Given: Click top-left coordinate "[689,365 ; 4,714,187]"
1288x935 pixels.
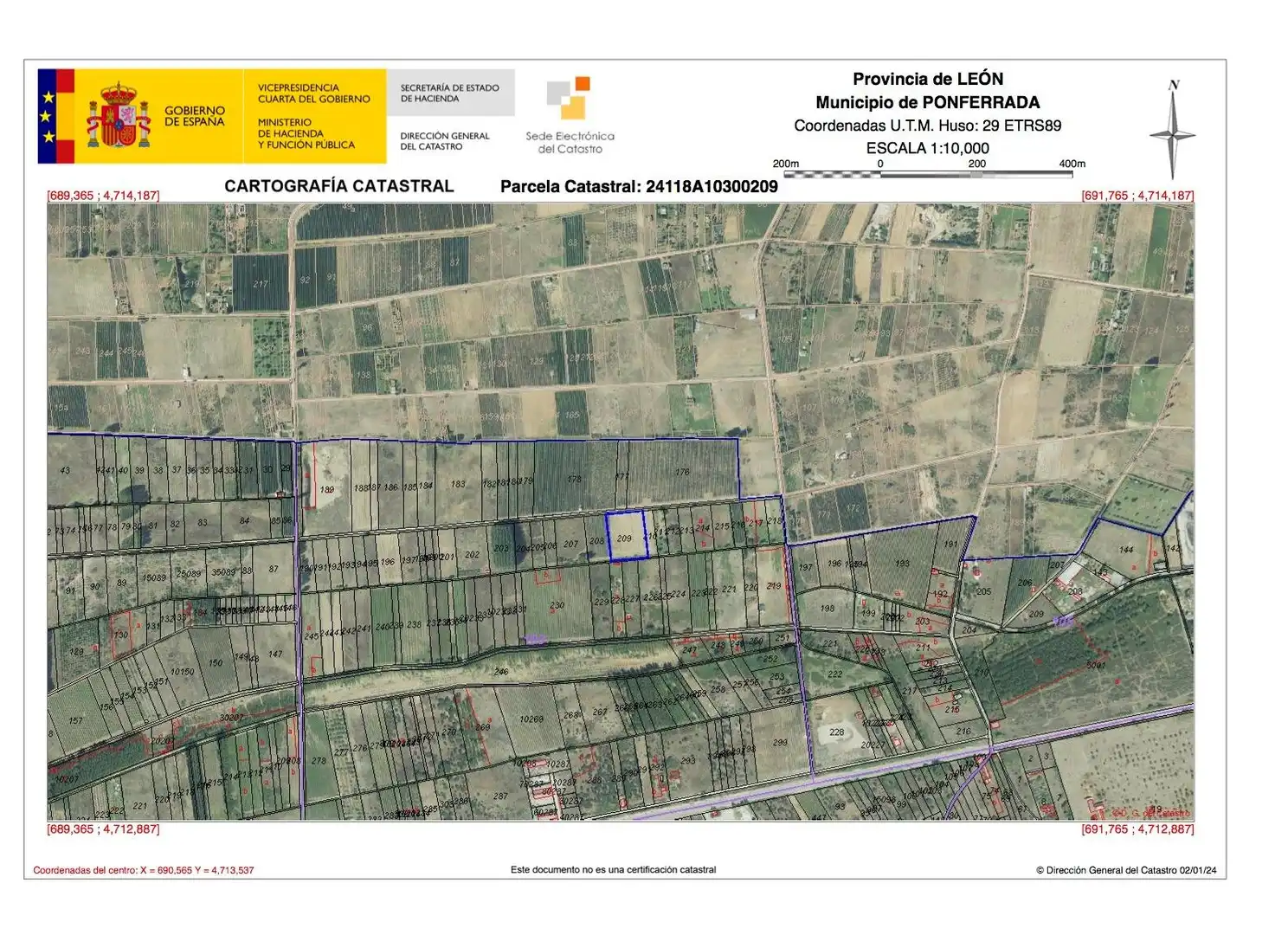Looking at the screenshot, I should click(104, 196).
